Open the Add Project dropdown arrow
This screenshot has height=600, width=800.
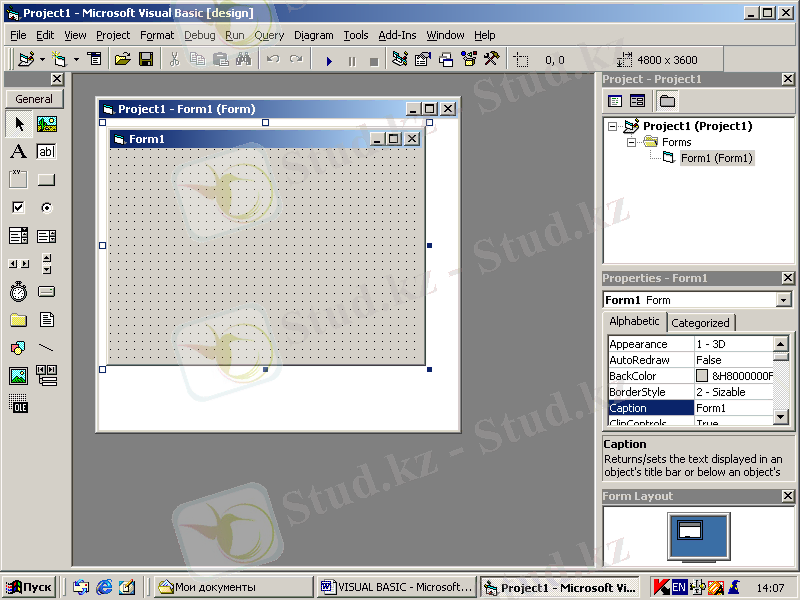[x=42, y=60]
